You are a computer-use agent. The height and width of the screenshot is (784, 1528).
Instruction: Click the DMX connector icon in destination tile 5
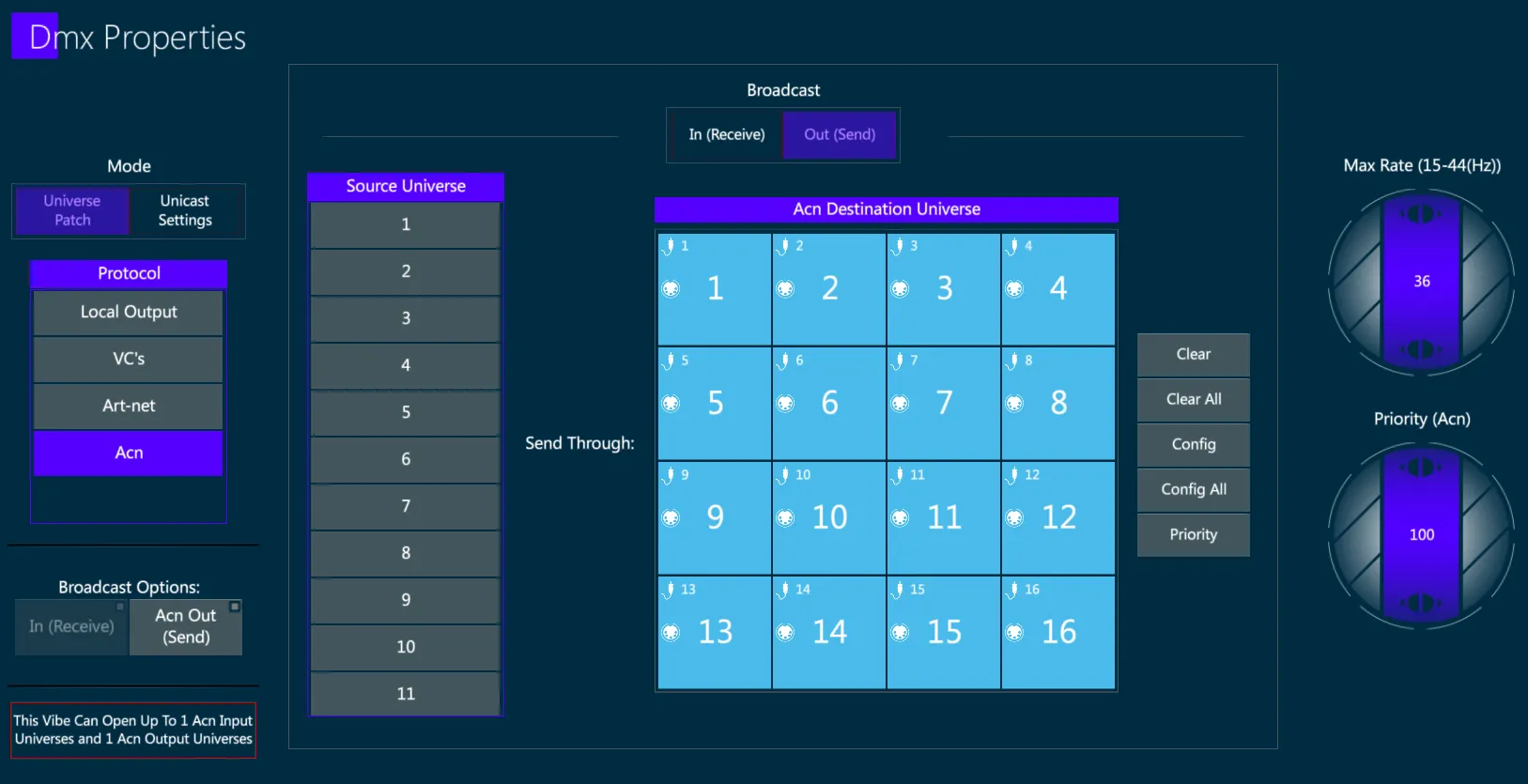tap(671, 404)
